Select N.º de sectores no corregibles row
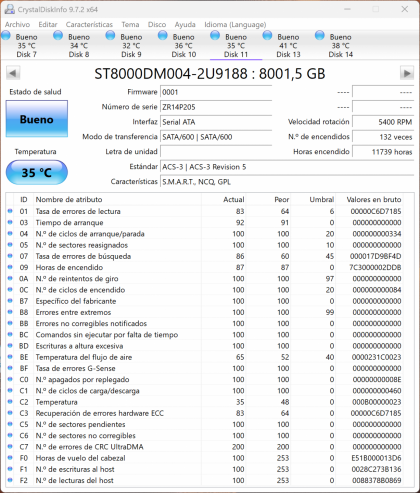420x493 pixels. point(204,435)
